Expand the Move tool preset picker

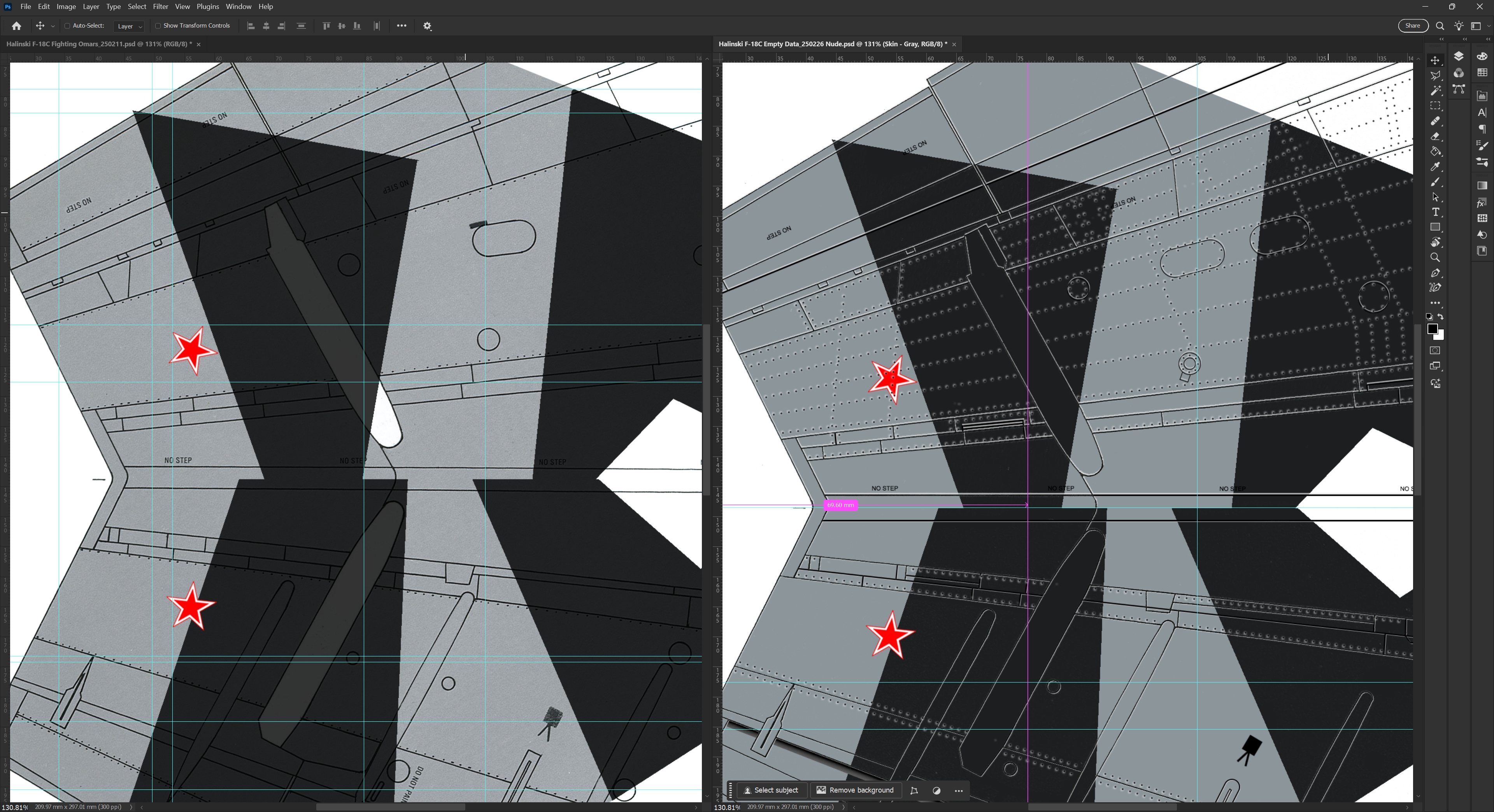(53, 26)
